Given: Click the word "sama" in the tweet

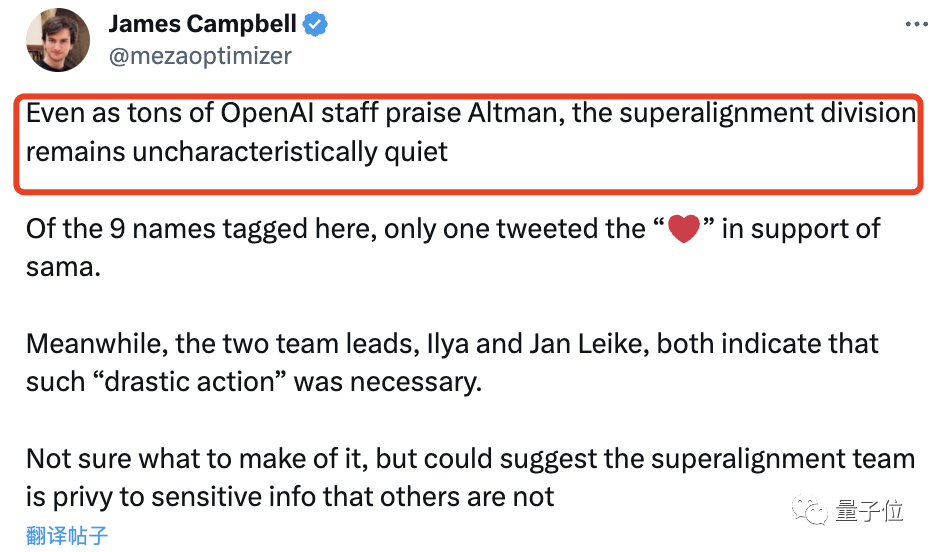Looking at the screenshot, I should [60, 268].
